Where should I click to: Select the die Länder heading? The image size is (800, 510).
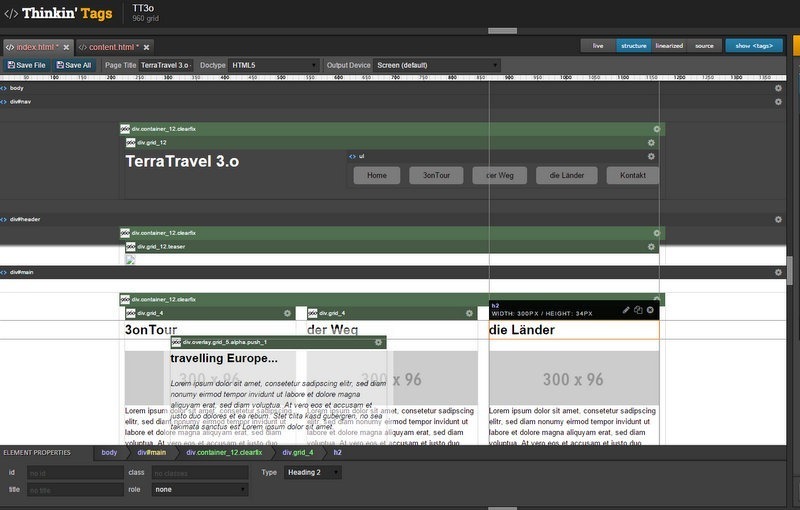coord(521,330)
